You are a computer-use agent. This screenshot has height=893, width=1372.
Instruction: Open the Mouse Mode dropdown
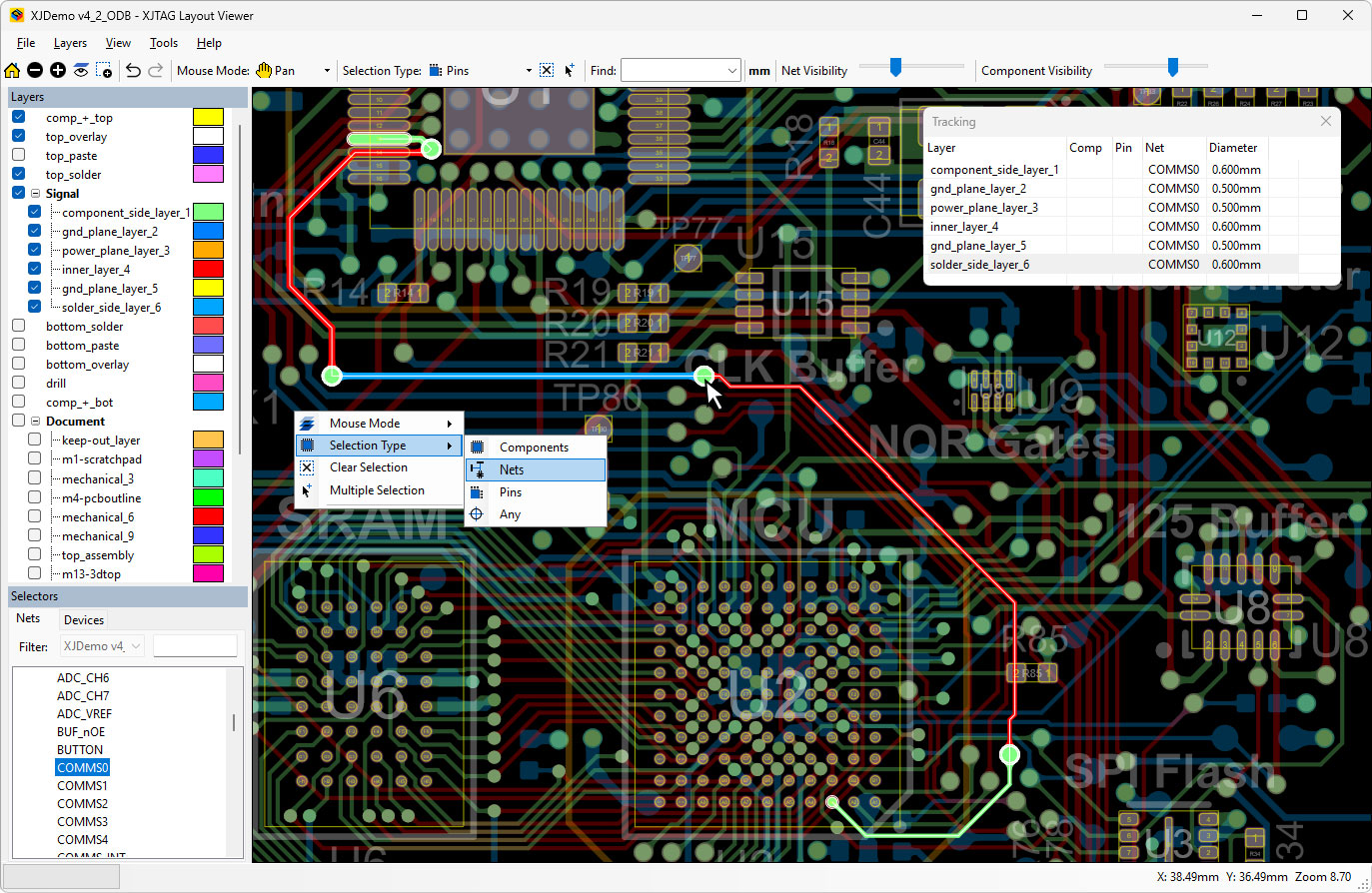[326, 71]
